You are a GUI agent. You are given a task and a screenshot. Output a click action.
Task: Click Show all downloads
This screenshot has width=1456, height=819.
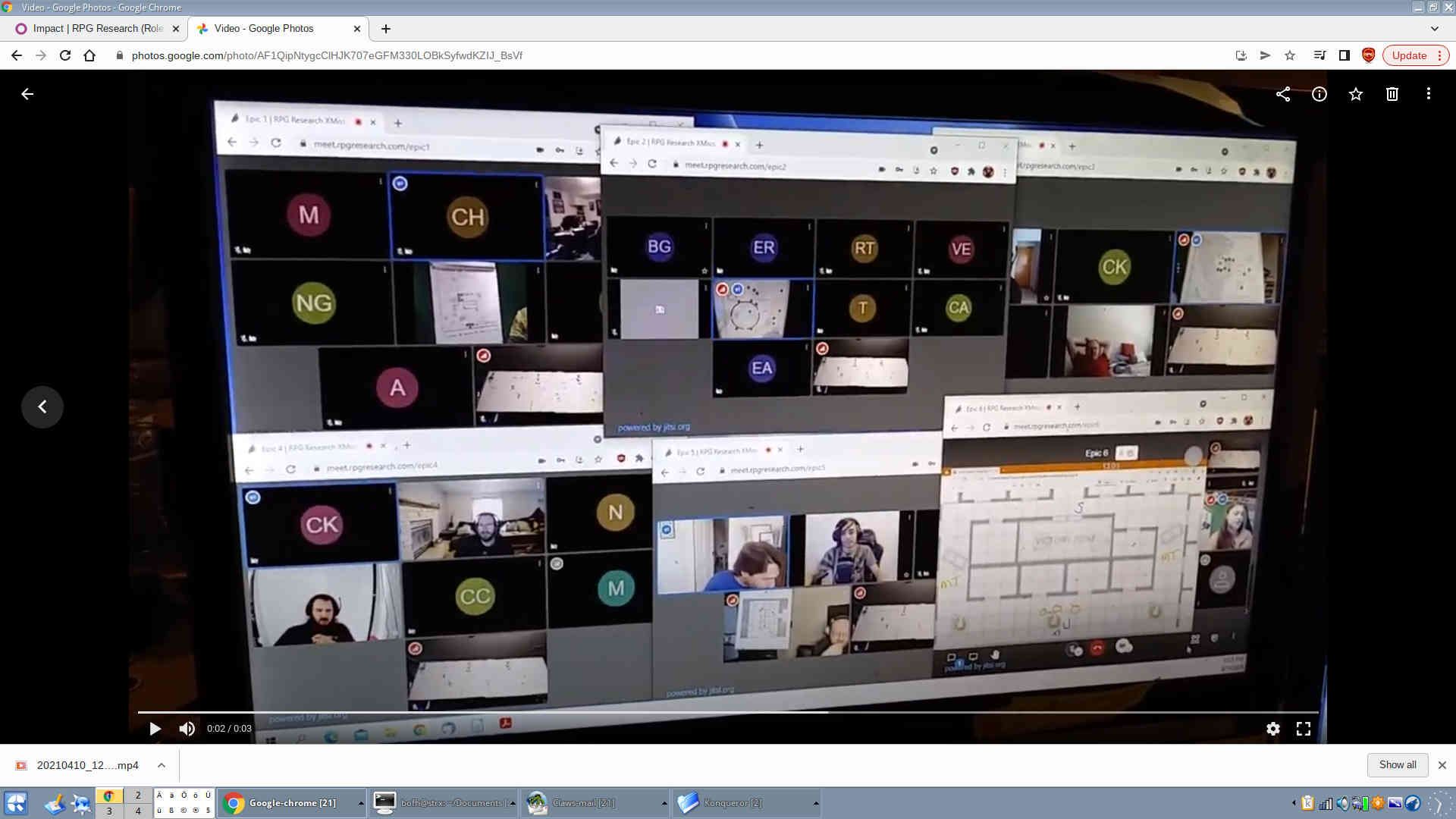(1398, 765)
